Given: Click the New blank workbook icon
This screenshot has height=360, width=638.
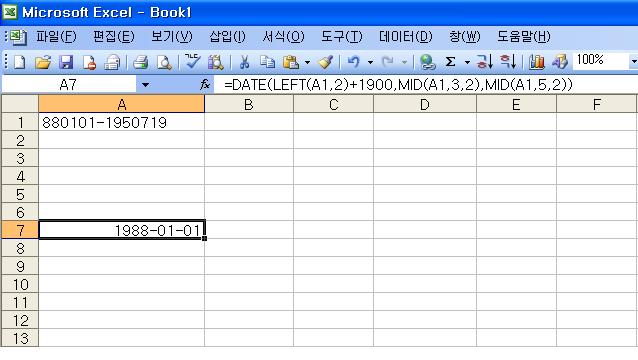Looking at the screenshot, I should pyautogui.click(x=20, y=62).
